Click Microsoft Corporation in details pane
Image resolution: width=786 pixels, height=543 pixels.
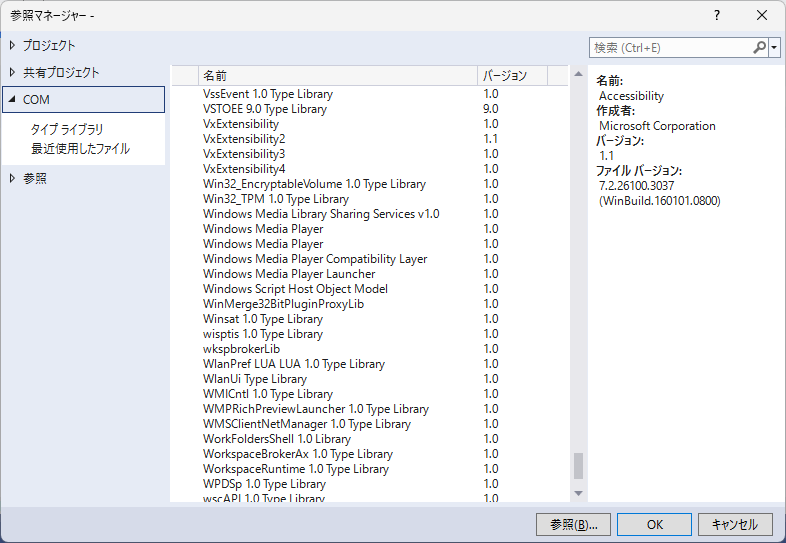pos(657,126)
